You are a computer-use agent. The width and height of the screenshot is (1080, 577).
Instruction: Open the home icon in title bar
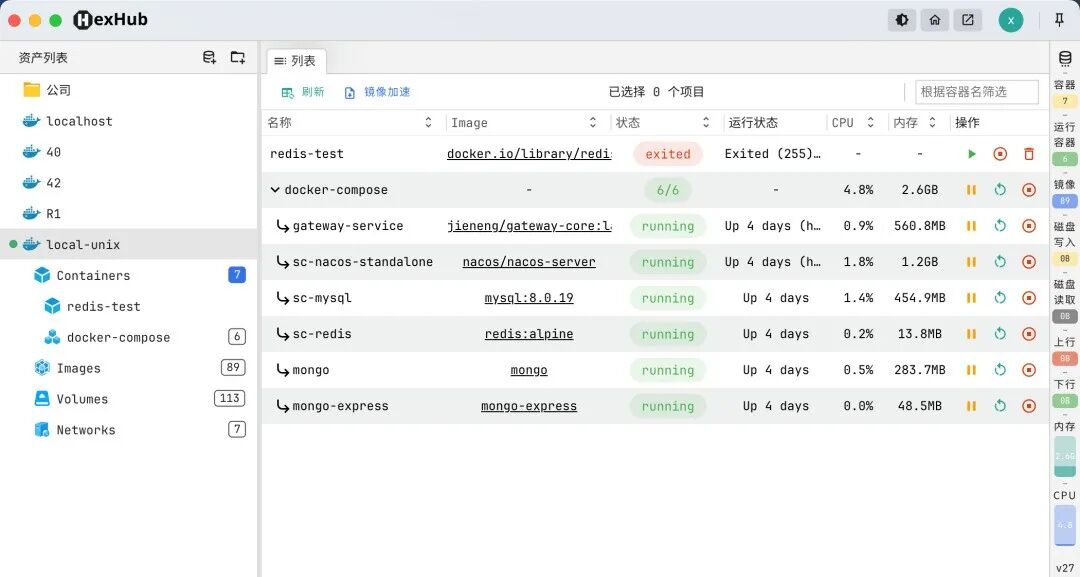tap(935, 20)
